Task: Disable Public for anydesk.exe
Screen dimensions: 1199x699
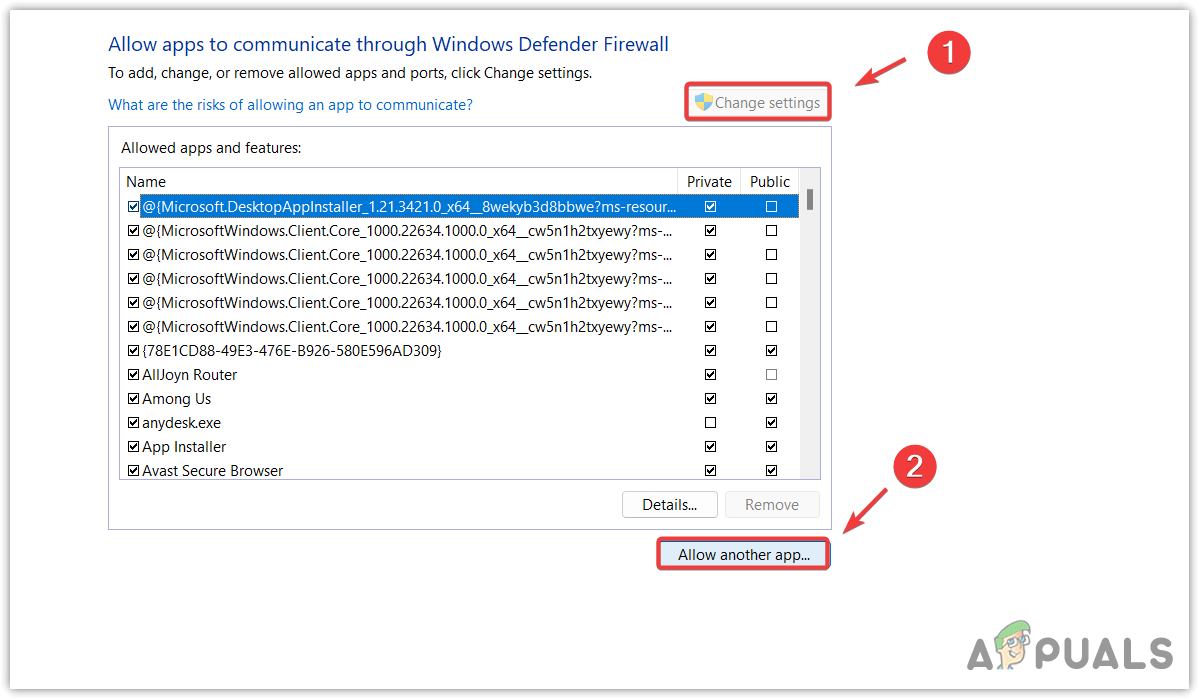Action: pyautogui.click(x=772, y=423)
